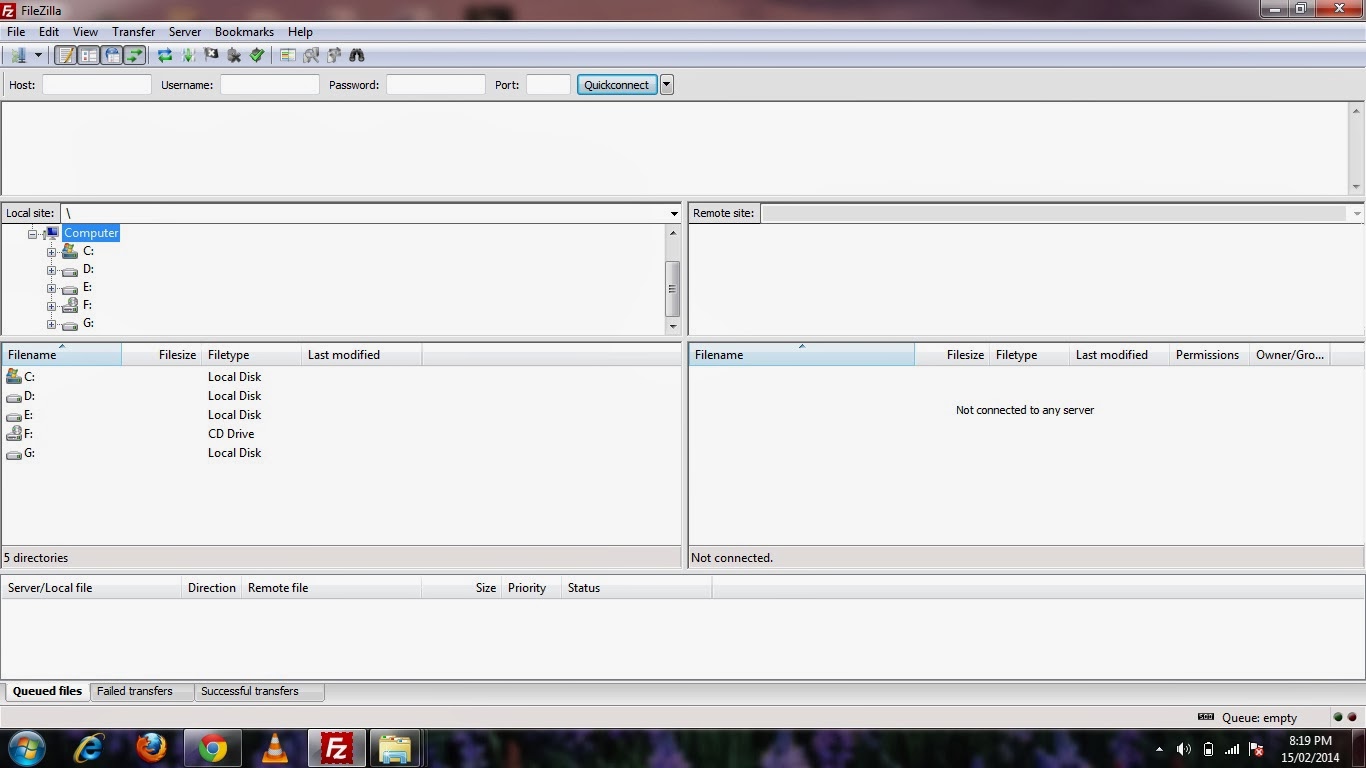Select the F: CD Drive row icon
Screen dimensions: 1366x768
(14, 434)
